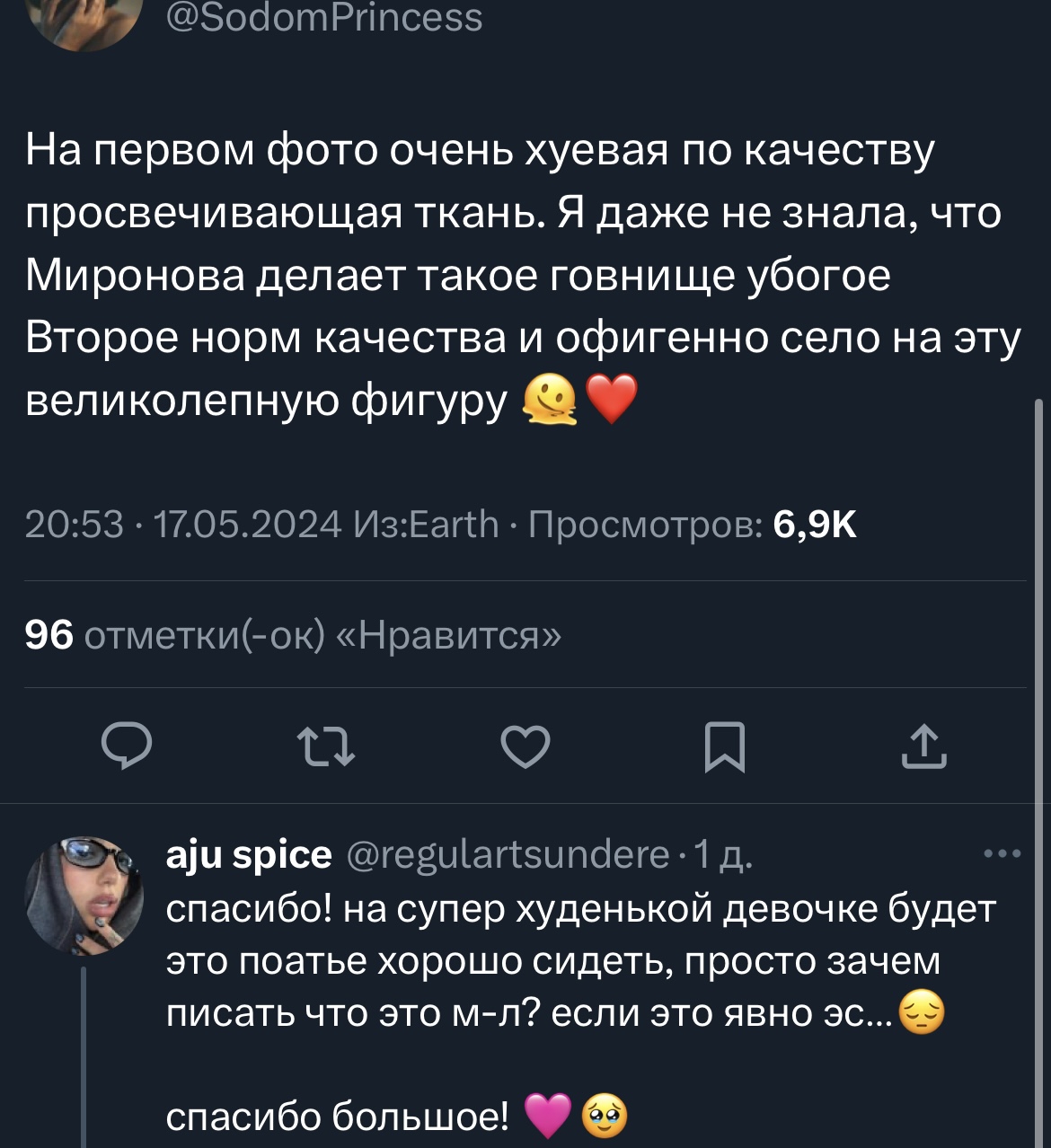Open @regulartsundere profile handle

point(508,854)
